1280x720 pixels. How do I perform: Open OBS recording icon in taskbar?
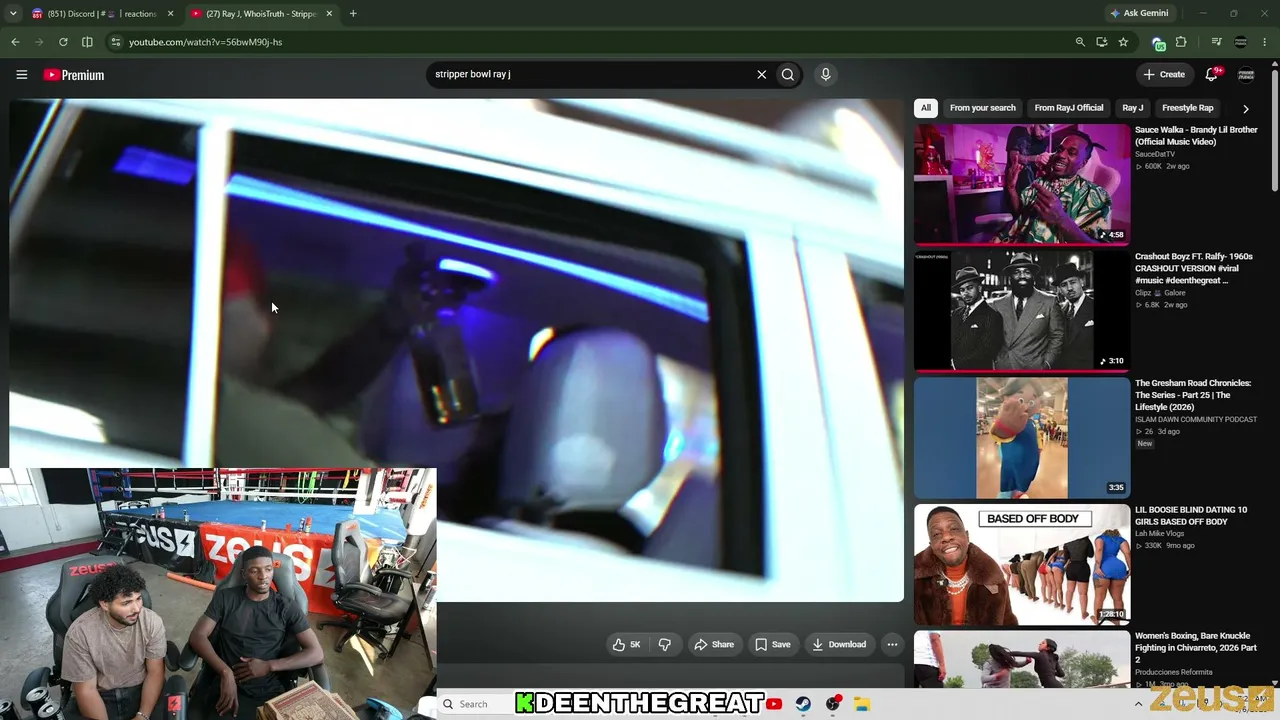(833, 704)
